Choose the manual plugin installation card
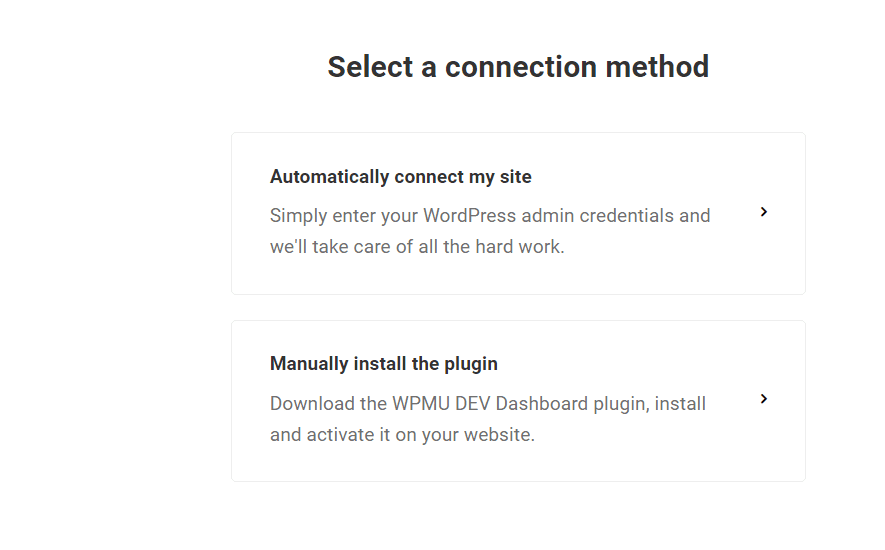This screenshot has width=885, height=550. pyautogui.click(x=518, y=400)
